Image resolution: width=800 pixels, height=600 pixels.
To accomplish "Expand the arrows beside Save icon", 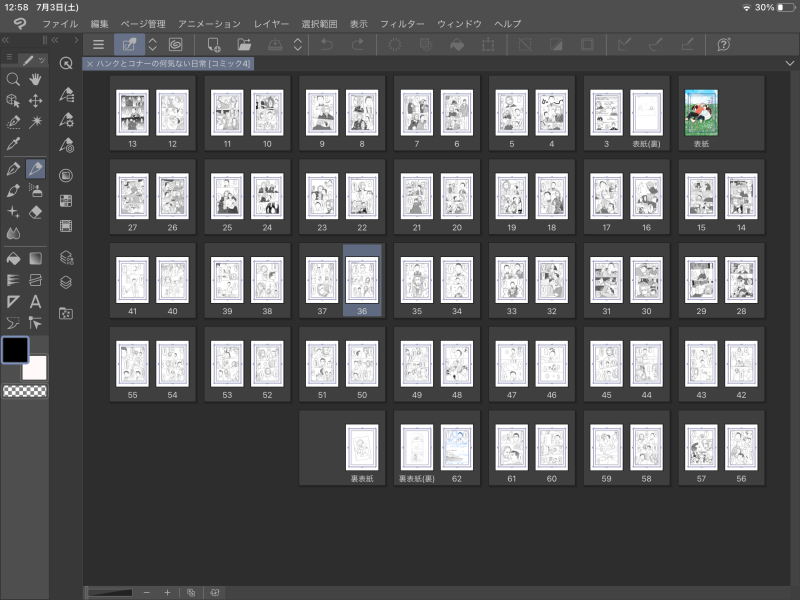I will pyautogui.click(x=298, y=45).
